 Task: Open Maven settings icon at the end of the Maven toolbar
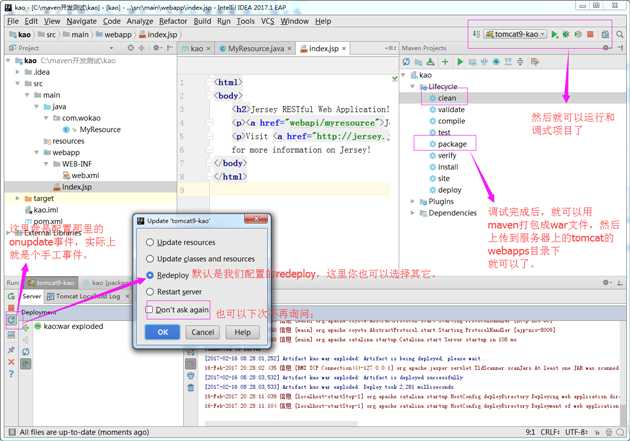(x=534, y=62)
